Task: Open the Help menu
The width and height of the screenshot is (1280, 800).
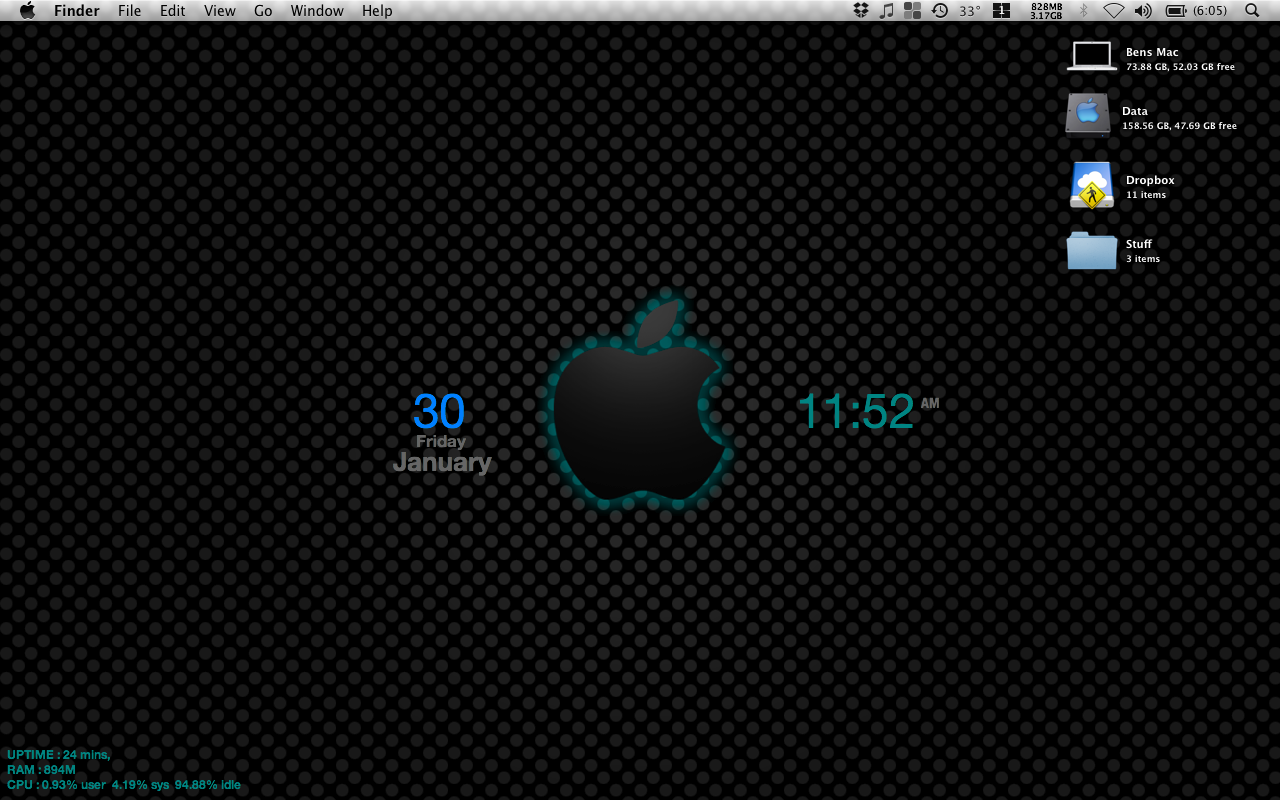Action: tap(377, 11)
